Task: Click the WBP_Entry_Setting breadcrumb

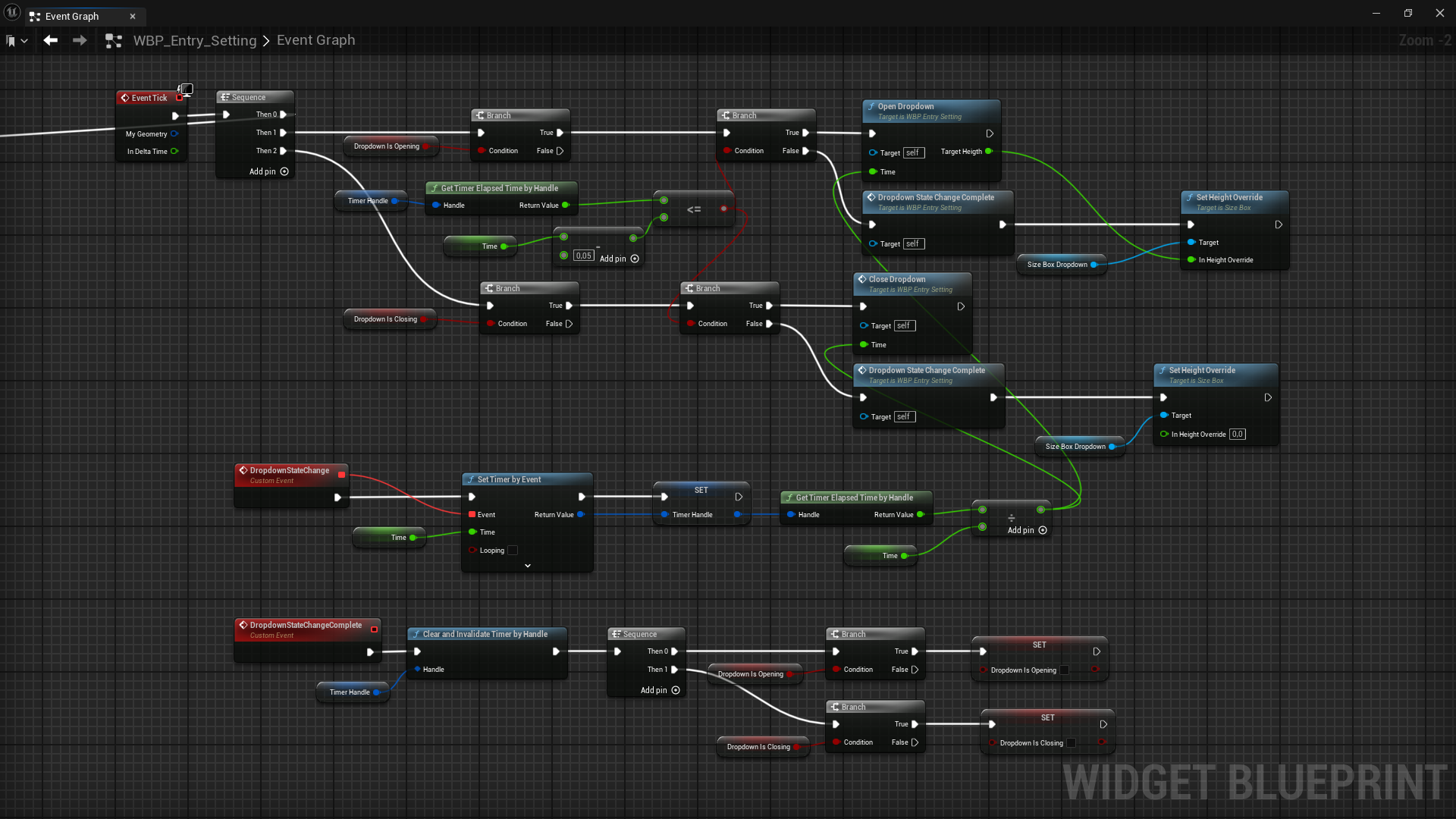Action: [x=195, y=40]
